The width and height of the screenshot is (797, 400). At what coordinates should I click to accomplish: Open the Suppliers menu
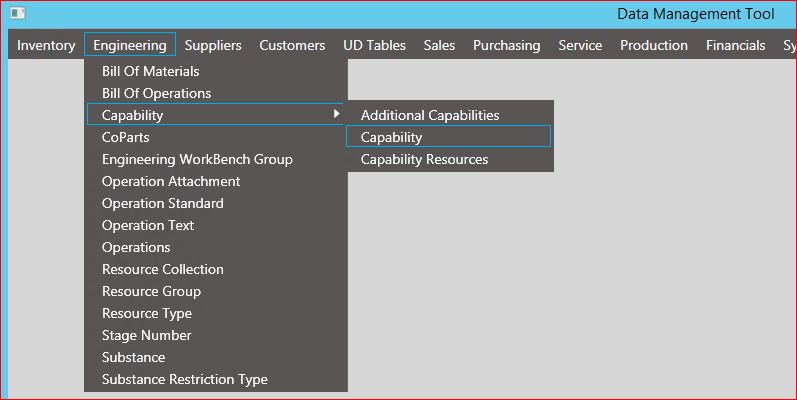click(213, 45)
